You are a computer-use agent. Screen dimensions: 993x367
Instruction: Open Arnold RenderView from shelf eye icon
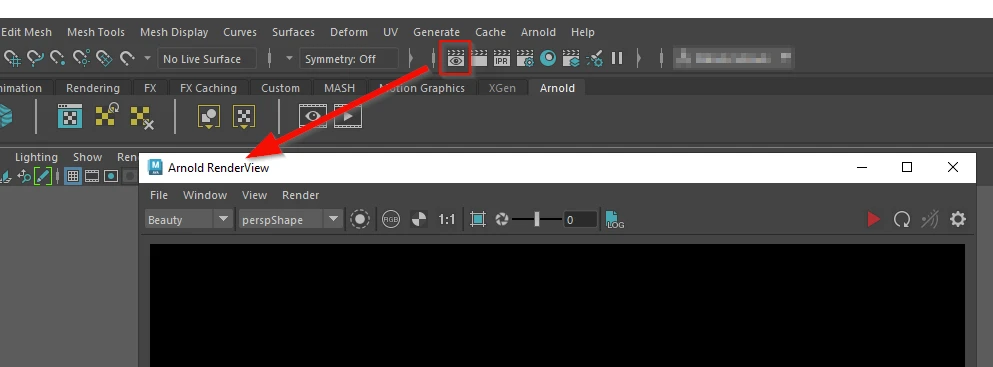coord(313,116)
